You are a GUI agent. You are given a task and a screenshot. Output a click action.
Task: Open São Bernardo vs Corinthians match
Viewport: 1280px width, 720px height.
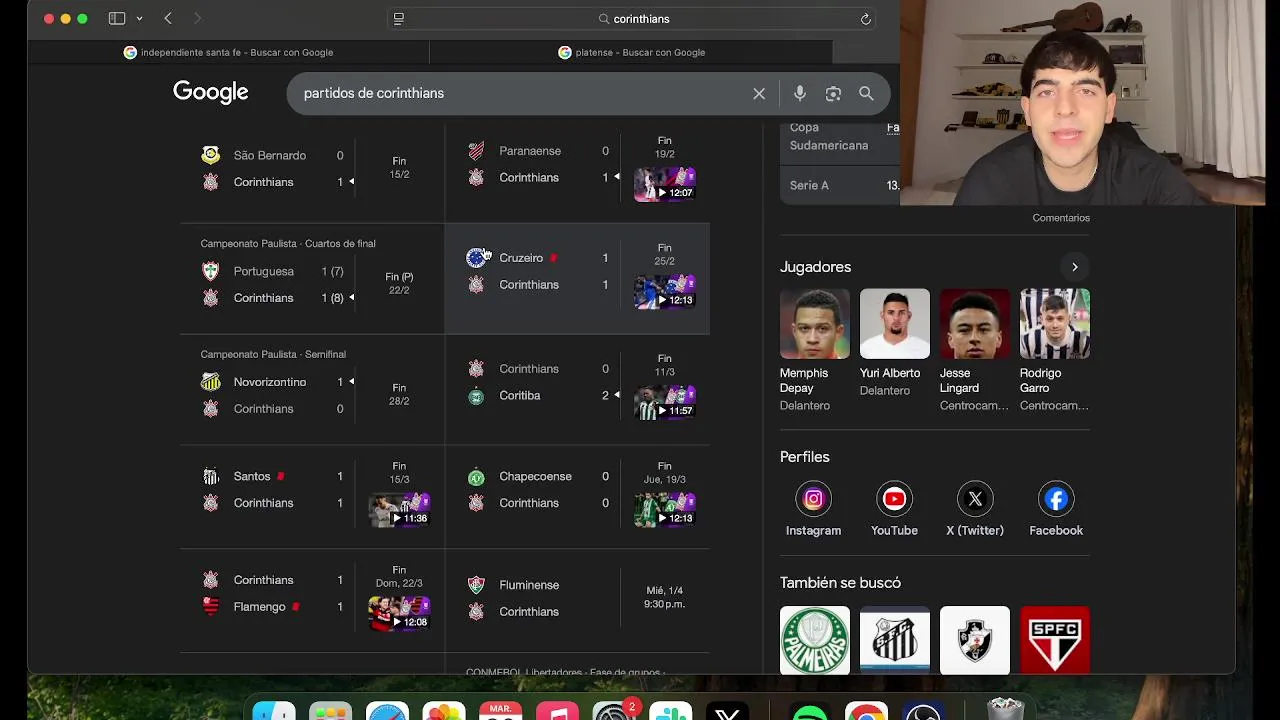point(312,168)
